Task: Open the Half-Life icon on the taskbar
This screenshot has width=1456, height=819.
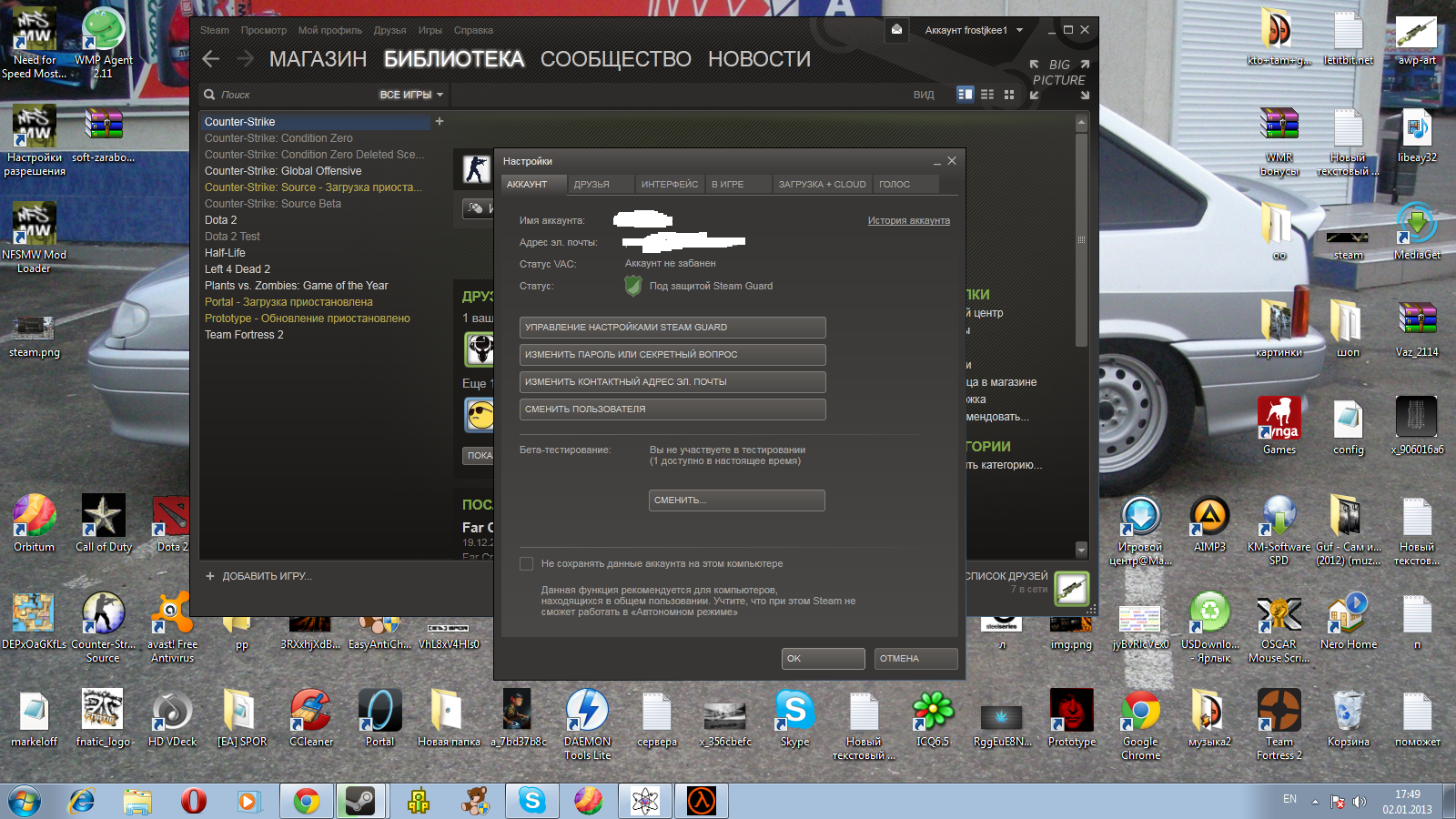Action: (702, 801)
